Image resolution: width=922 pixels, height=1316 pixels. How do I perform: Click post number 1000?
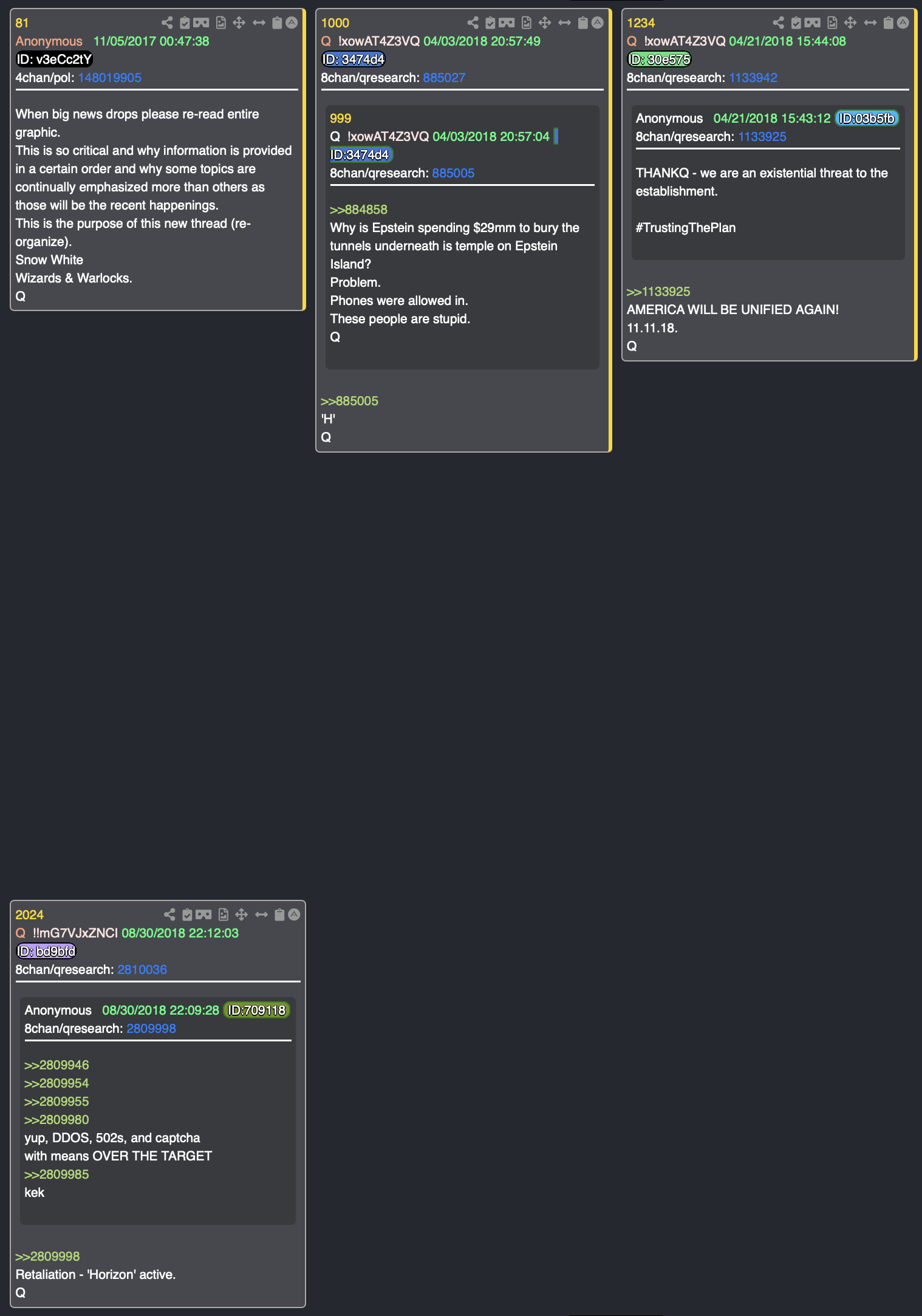(x=335, y=23)
